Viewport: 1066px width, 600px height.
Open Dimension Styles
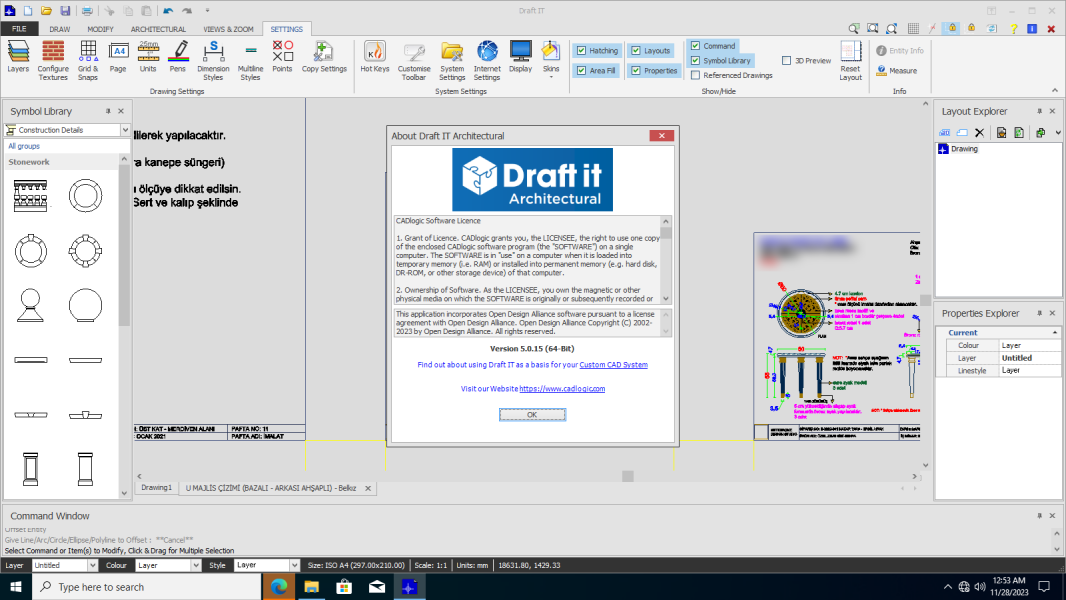pyautogui.click(x=213, y=60)
